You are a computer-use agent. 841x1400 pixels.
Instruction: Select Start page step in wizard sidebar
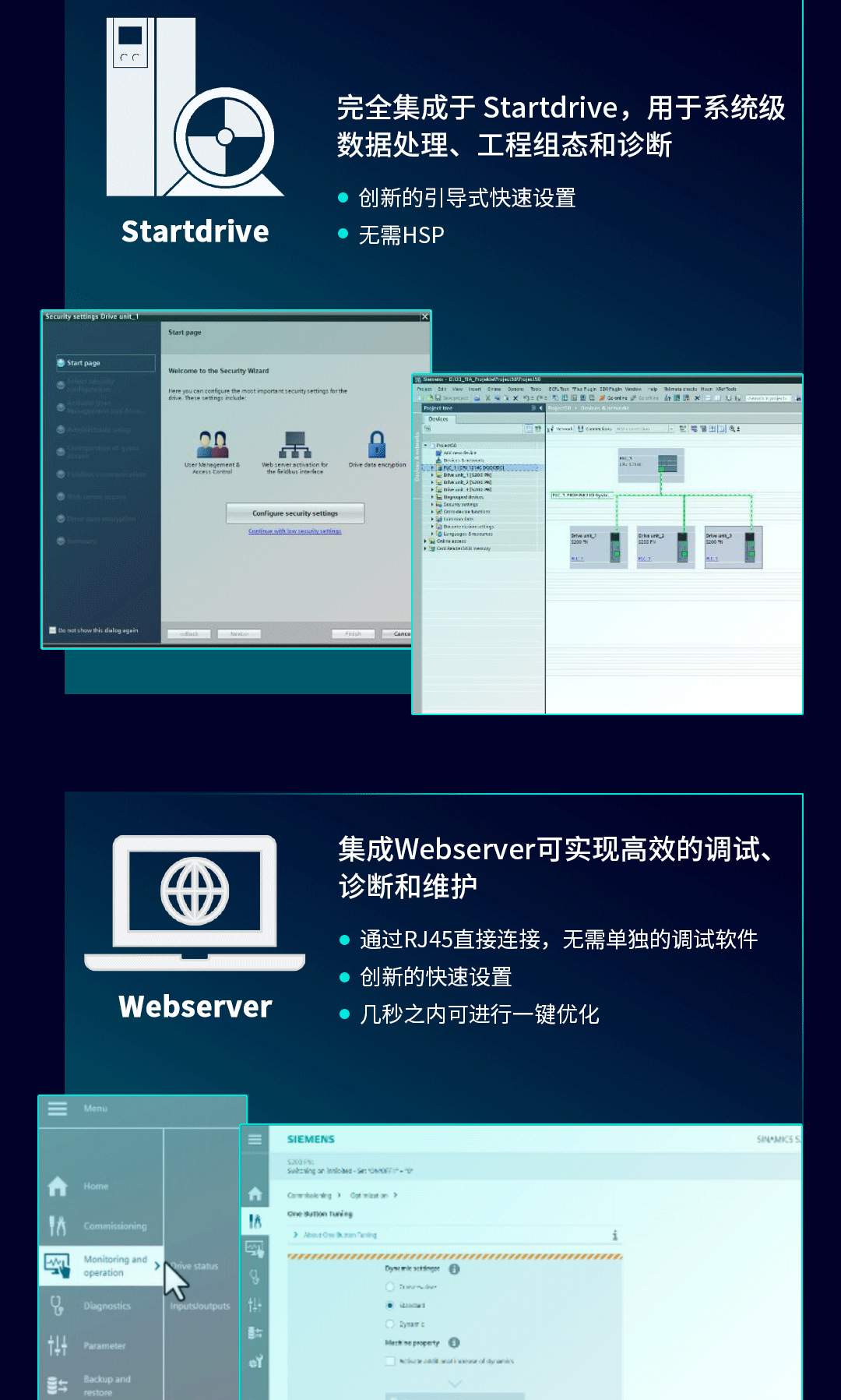tap(106, 363)
